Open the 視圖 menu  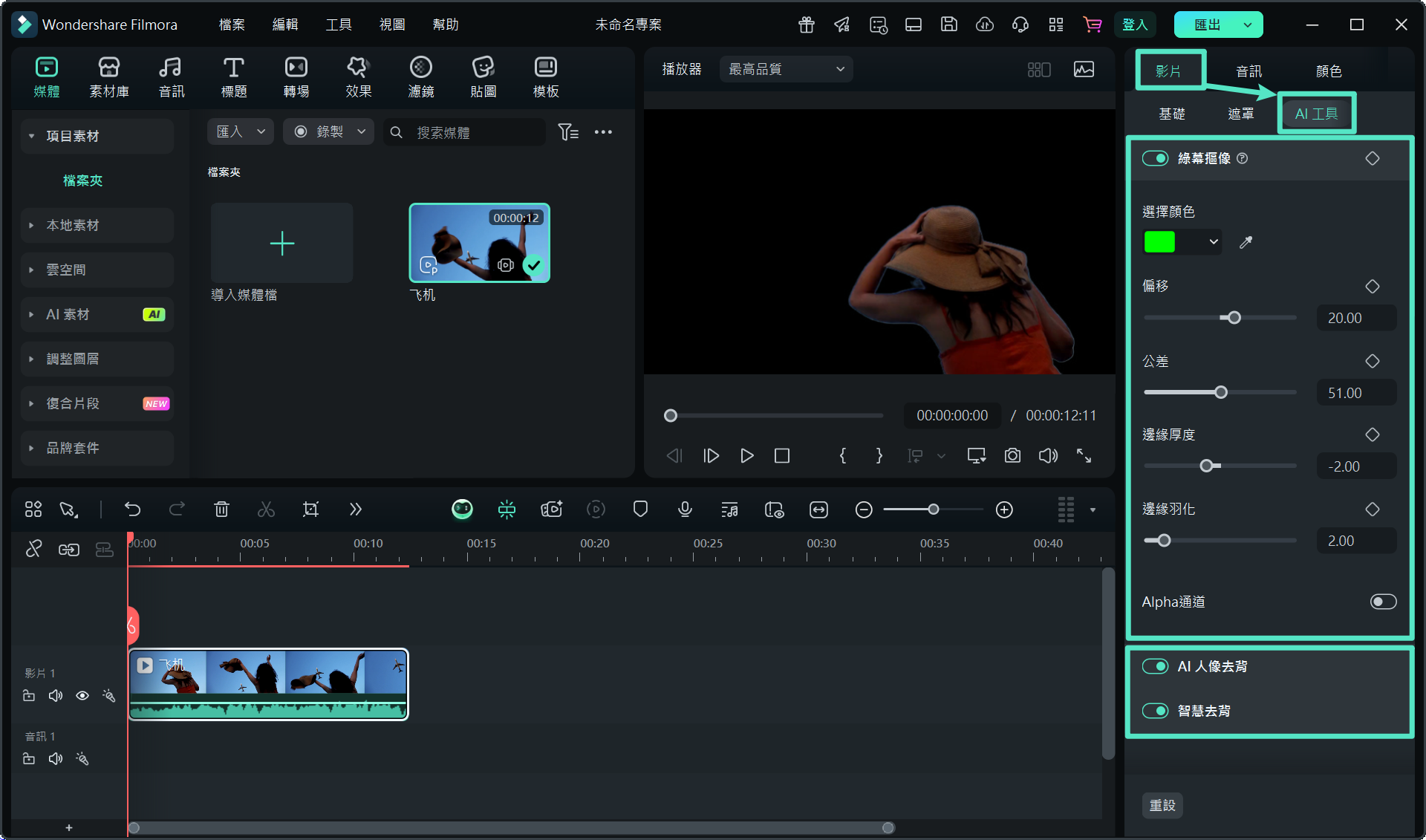point(392,25)
